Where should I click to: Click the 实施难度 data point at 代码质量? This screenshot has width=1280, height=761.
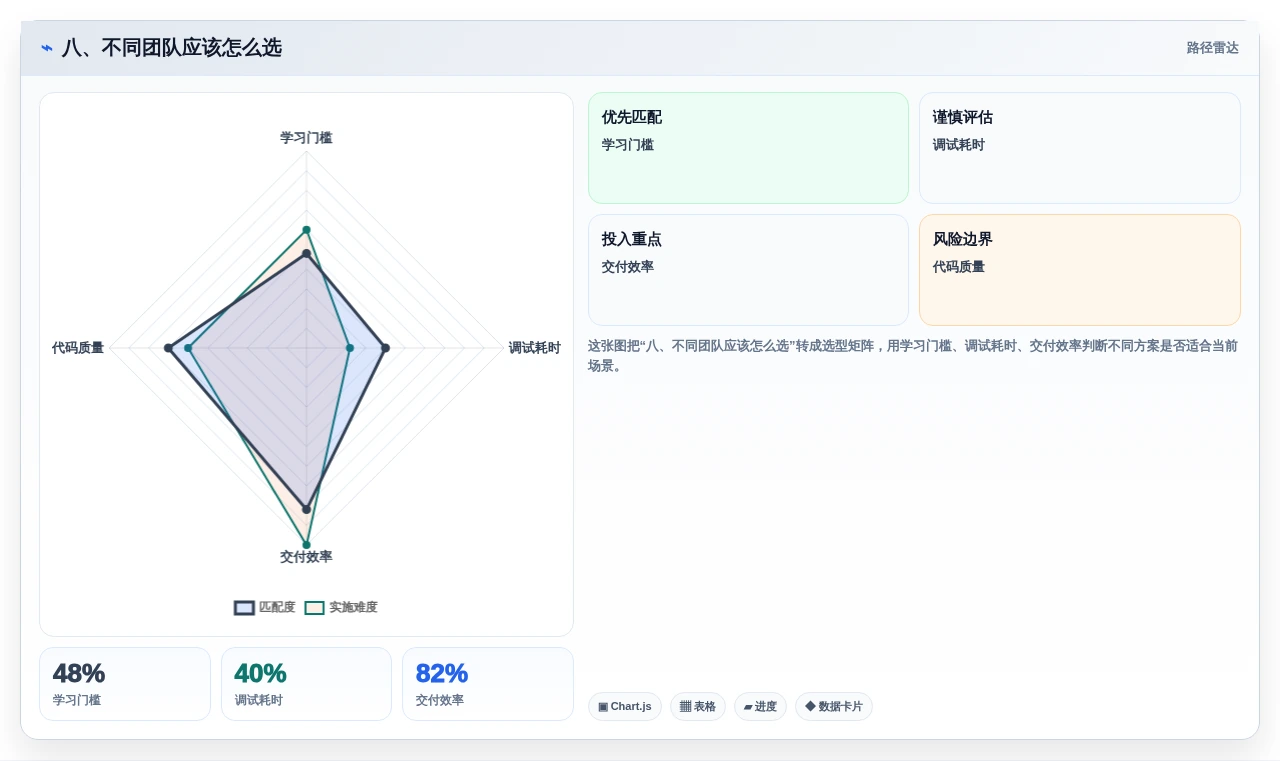(187, 348)
